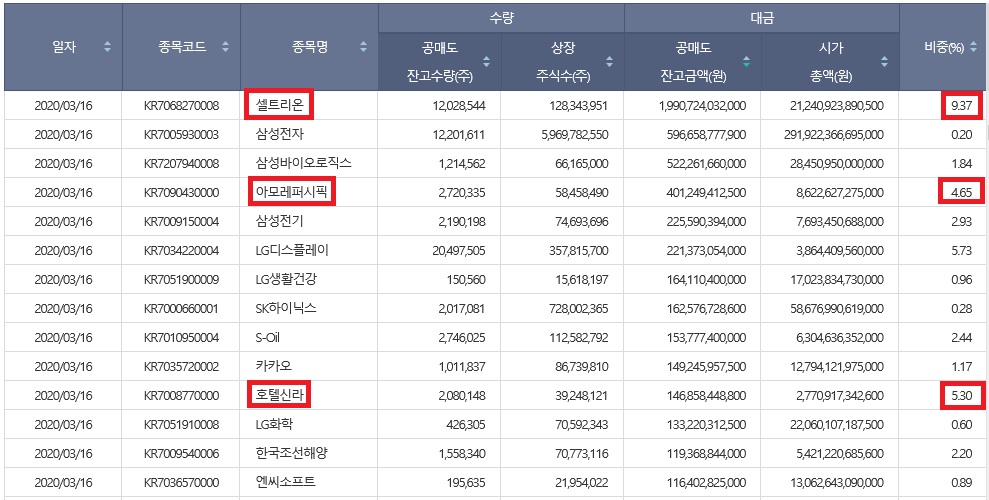Viewport: 989px width, 500px height.
Task: Click market cap 291,922,366,695,000
Action: tap(834, 134)
